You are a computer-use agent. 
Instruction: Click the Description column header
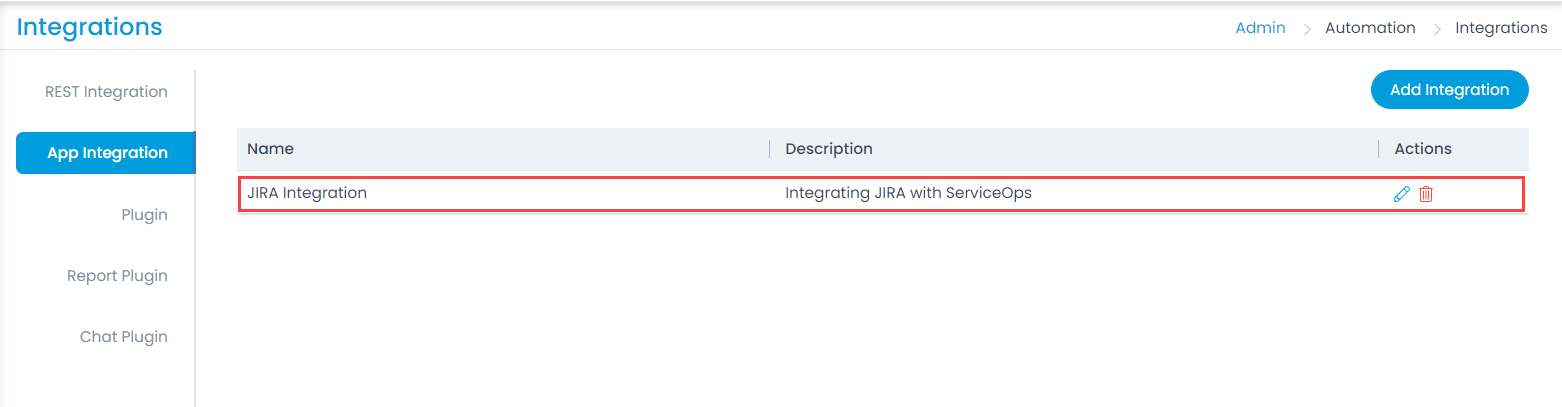point(829,149)
